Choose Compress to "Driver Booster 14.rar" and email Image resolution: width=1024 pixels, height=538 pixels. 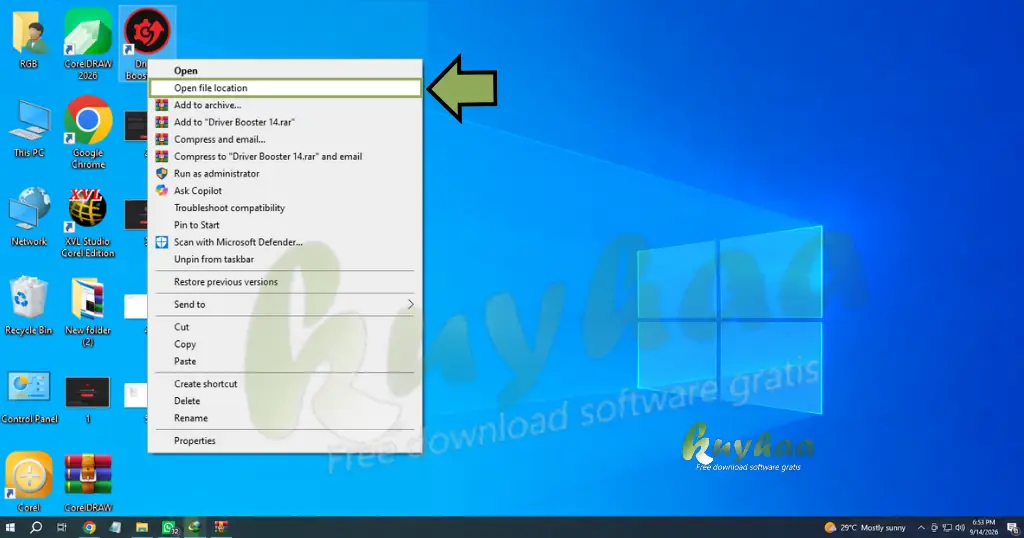[x=285, y=156]
